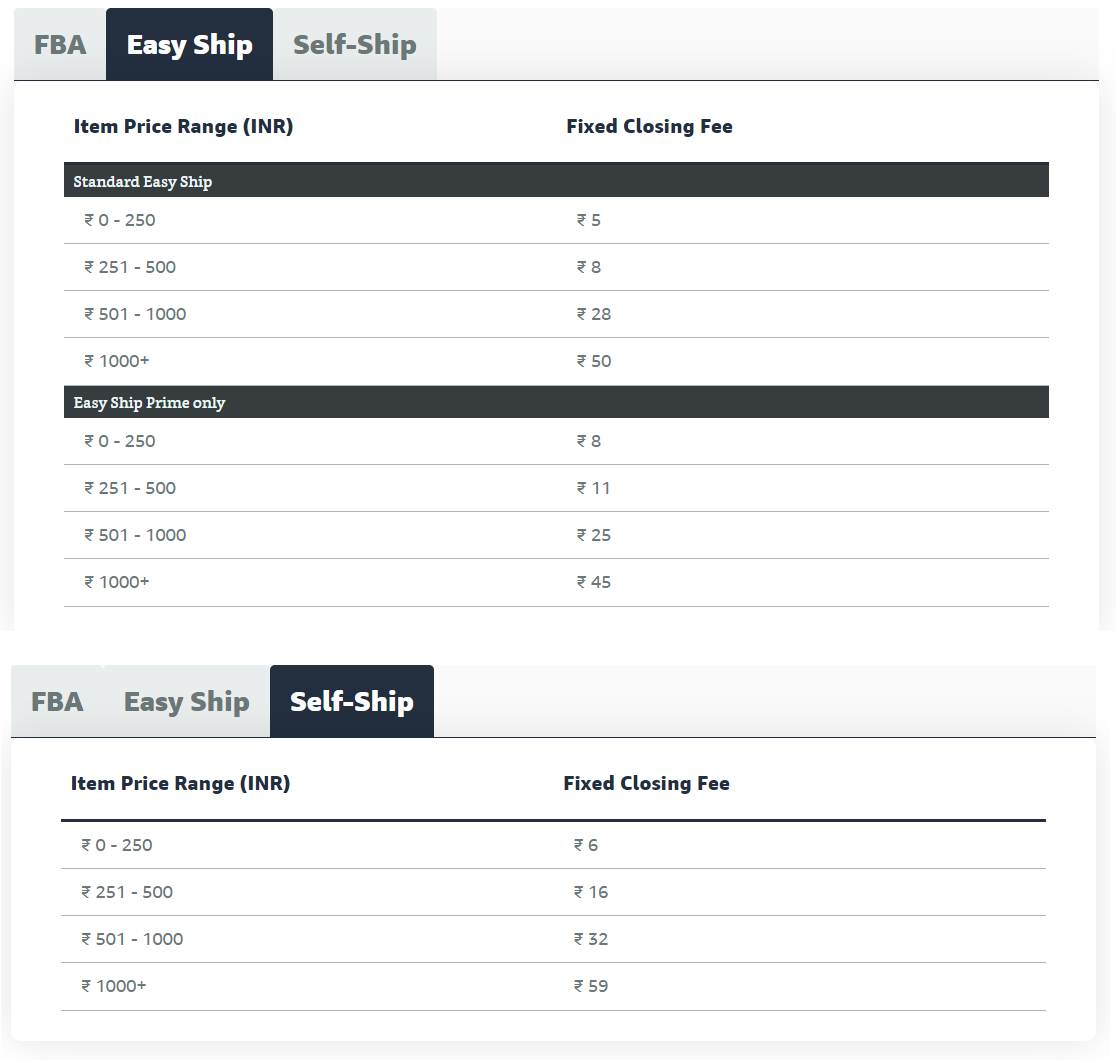
Task: Click the ₹ 11 Easy Ship Prime fee
Action: [x=594, y=488]
